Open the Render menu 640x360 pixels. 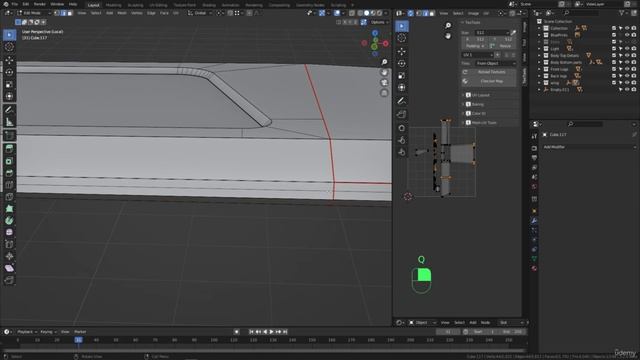40,4
